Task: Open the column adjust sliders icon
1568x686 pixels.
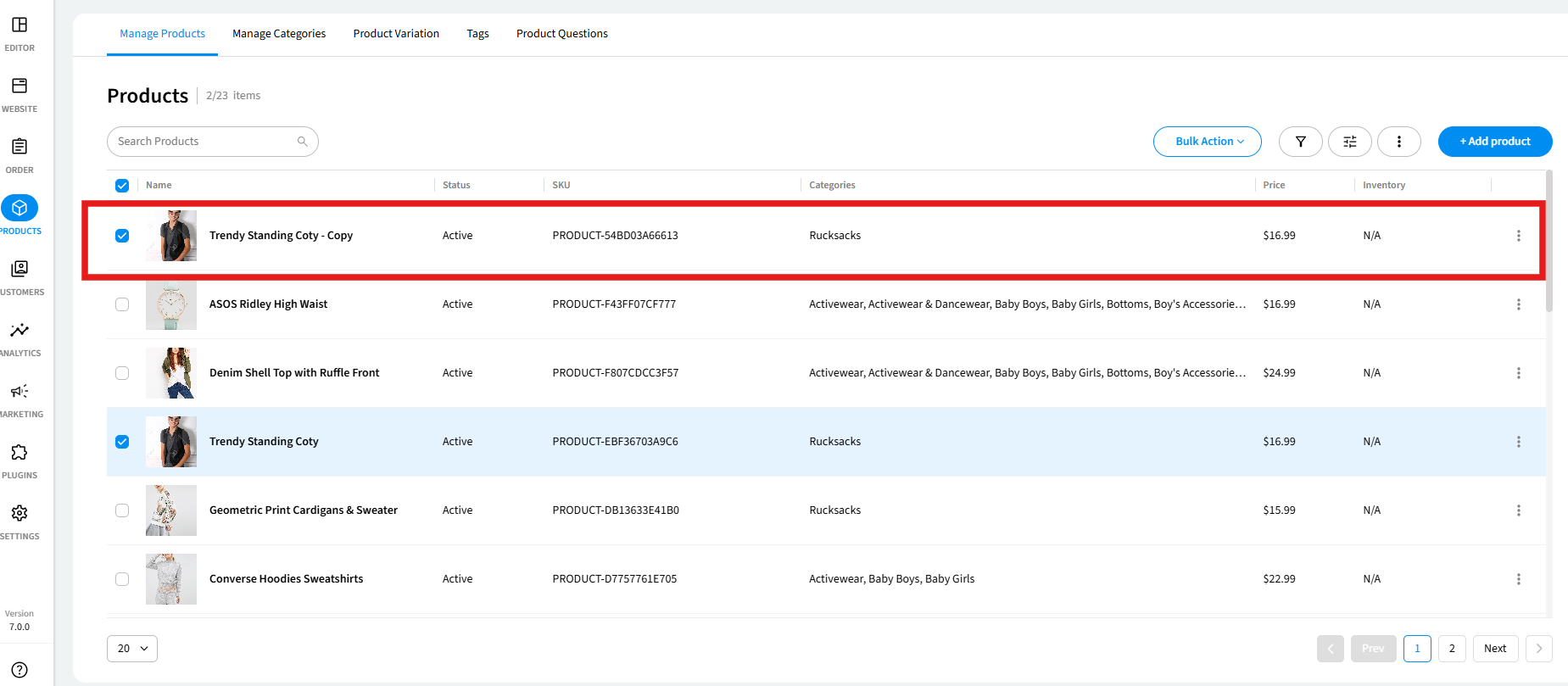Action: click(1349, 142)
